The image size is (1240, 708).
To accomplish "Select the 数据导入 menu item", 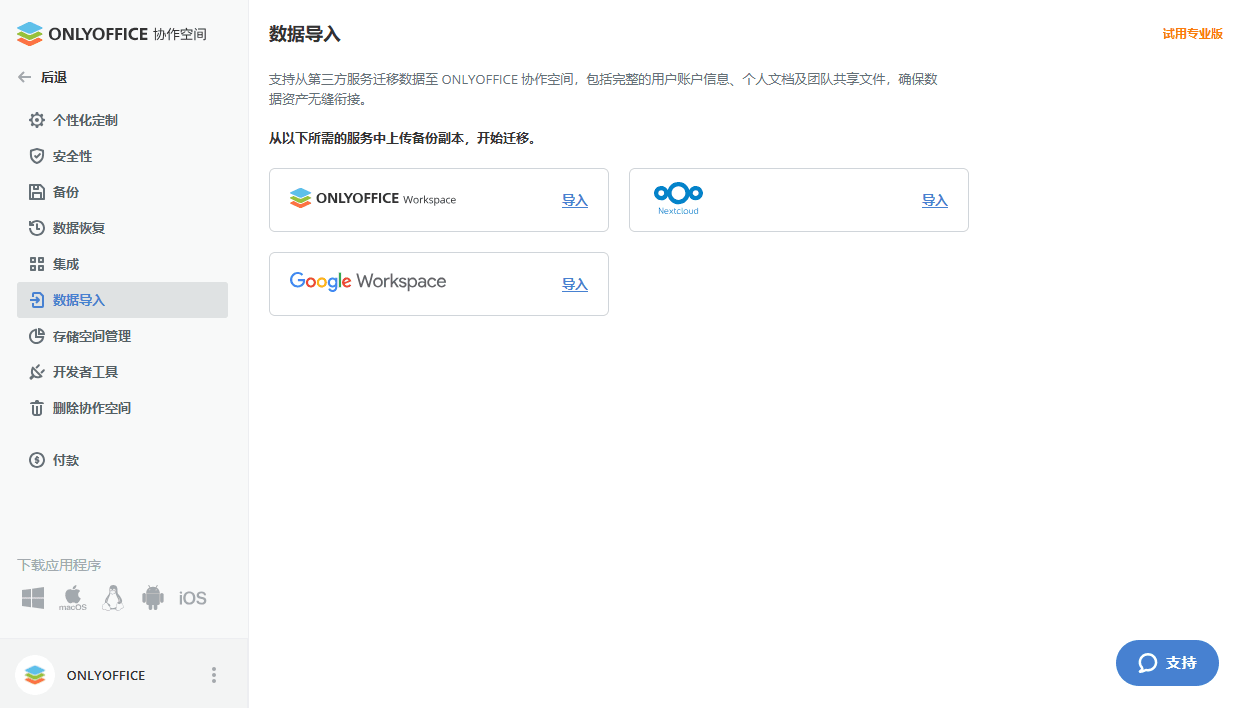I will tap(122, 300).
